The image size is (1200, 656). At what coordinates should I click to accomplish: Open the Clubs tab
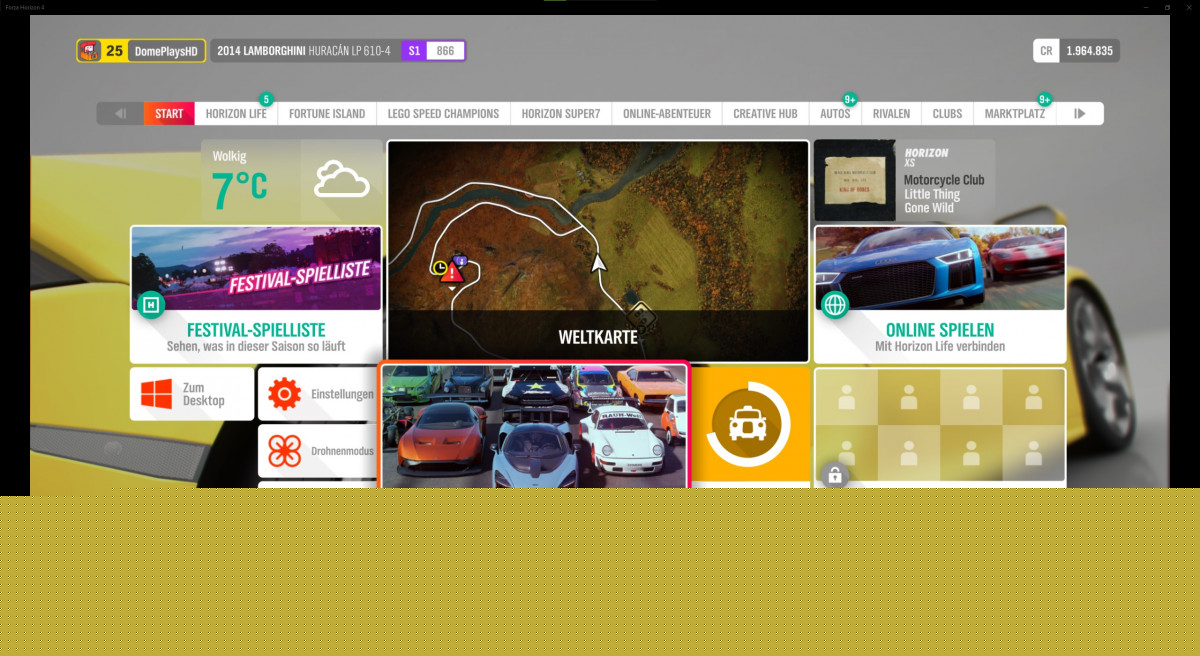(x=947, y=114)
